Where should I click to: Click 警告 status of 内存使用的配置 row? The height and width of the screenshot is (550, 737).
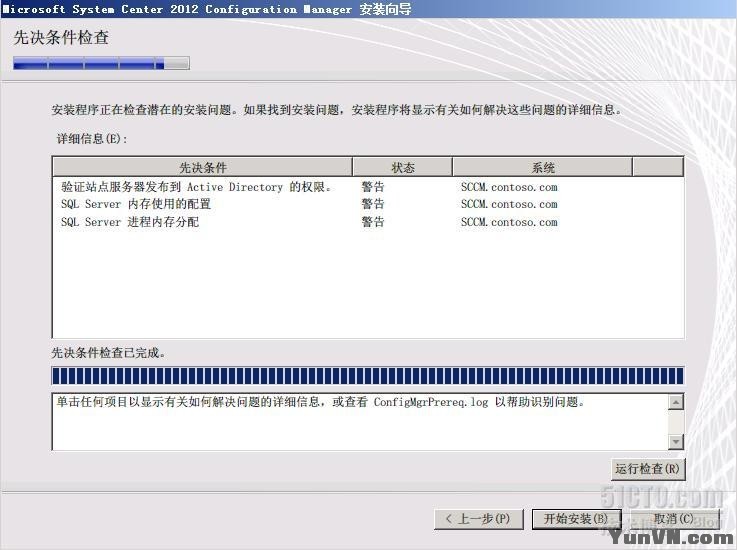373,204
